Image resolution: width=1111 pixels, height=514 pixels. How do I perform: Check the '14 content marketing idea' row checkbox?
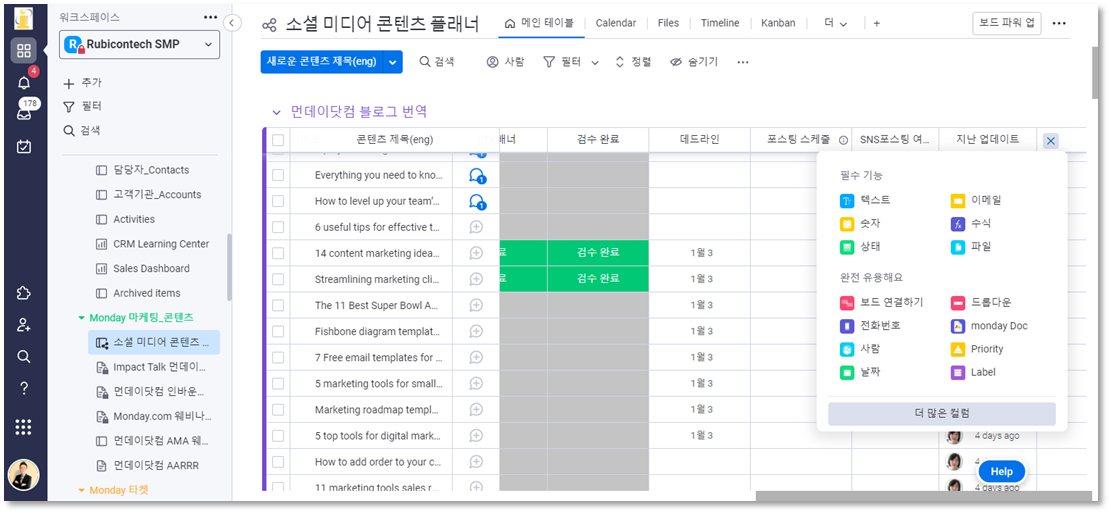[278, 253]
